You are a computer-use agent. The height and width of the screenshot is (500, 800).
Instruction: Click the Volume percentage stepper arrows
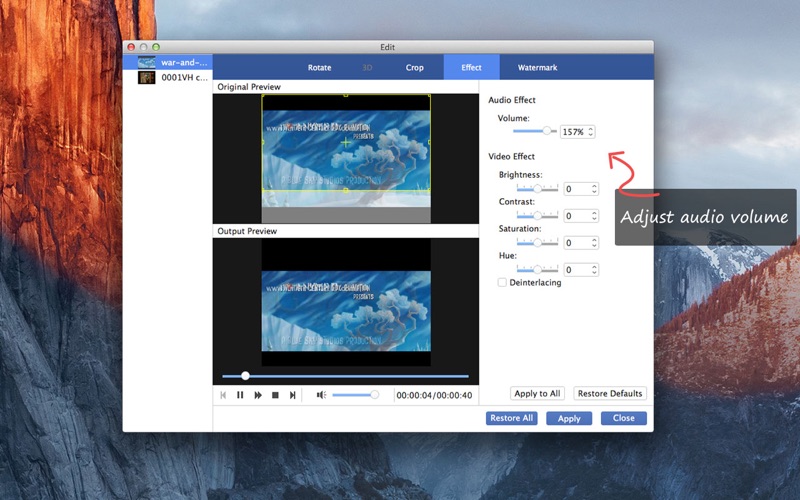coord(591,132)
